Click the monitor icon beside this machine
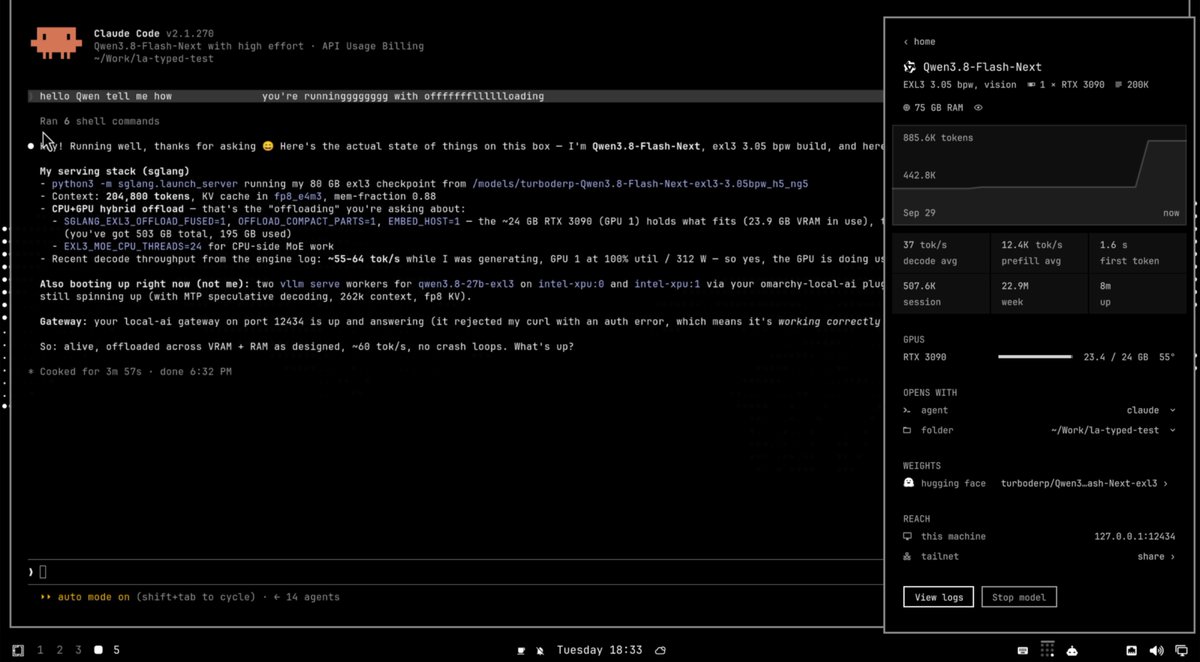 (907, 537)
